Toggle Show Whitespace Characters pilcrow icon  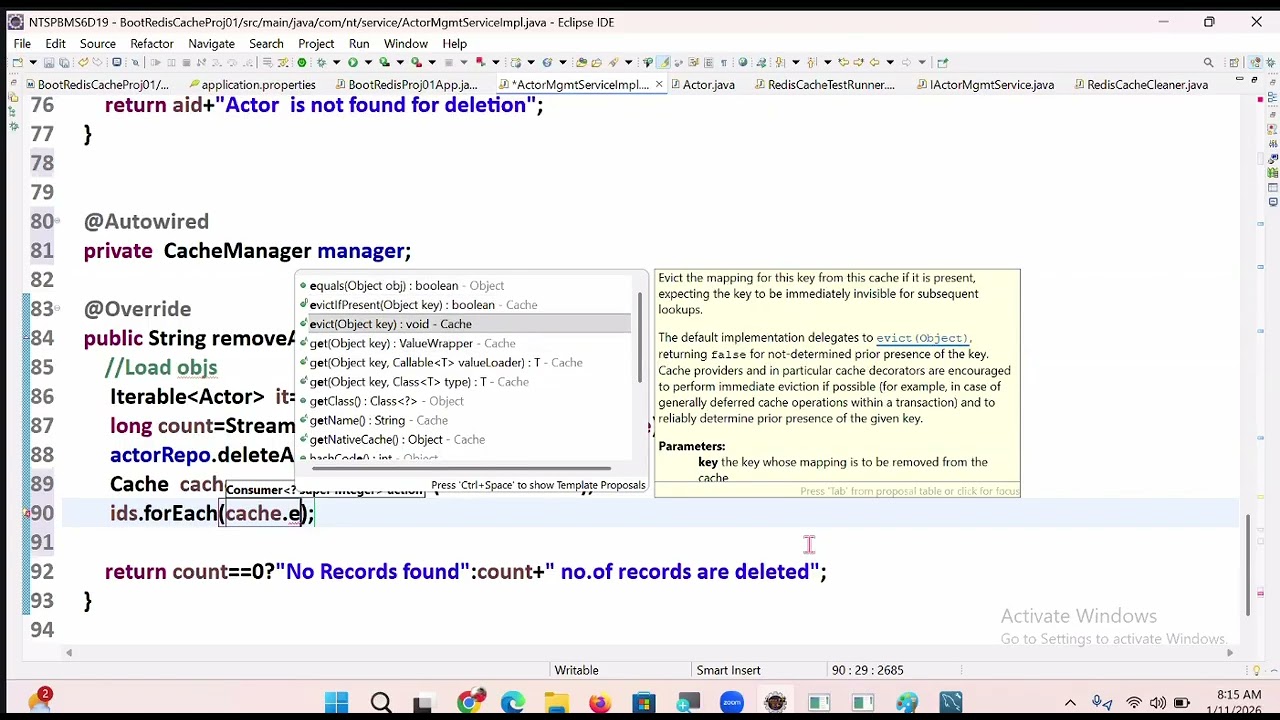coord(723,63)
